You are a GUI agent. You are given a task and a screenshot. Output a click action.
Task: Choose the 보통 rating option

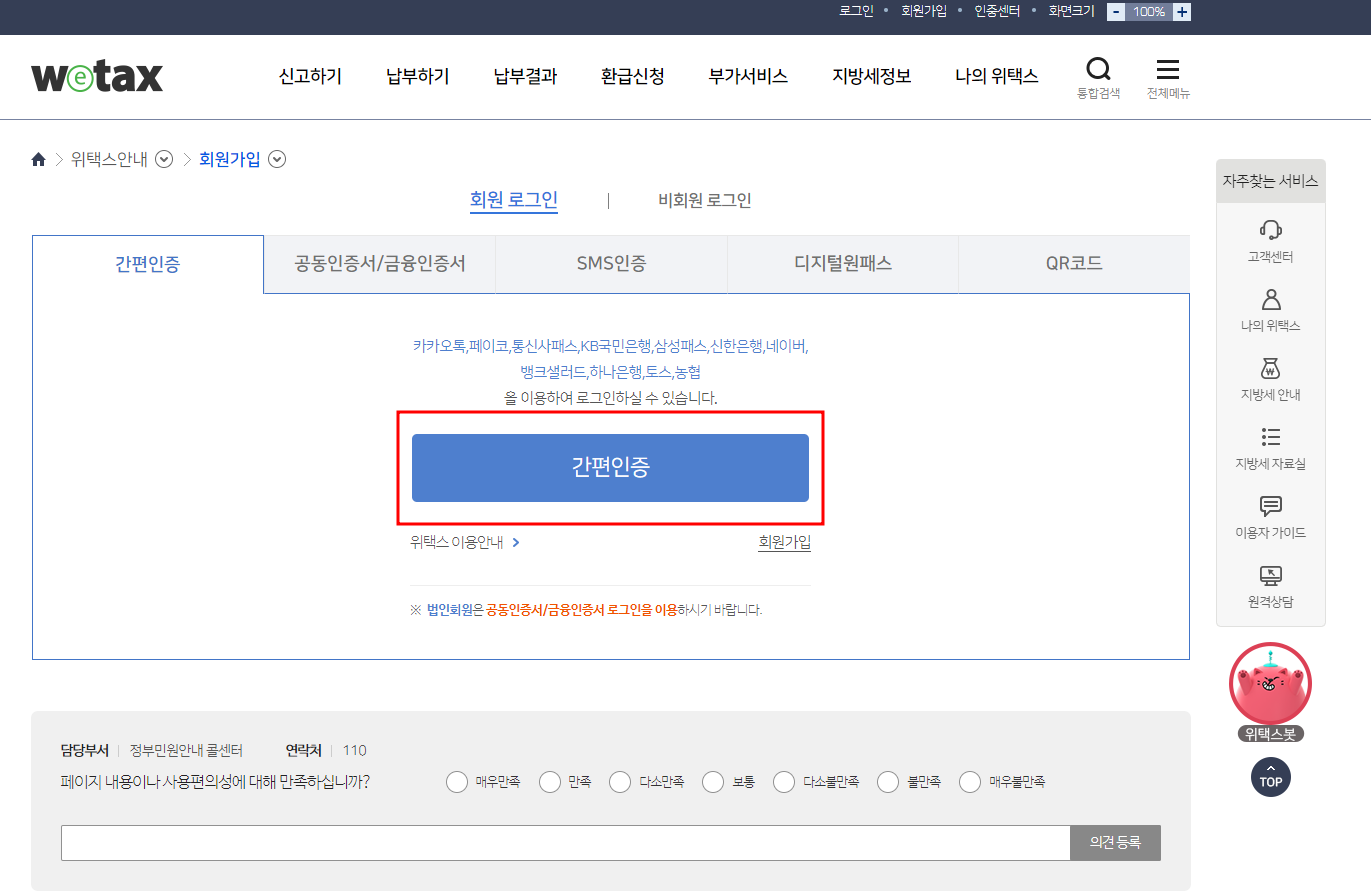(x=712, y=782)
